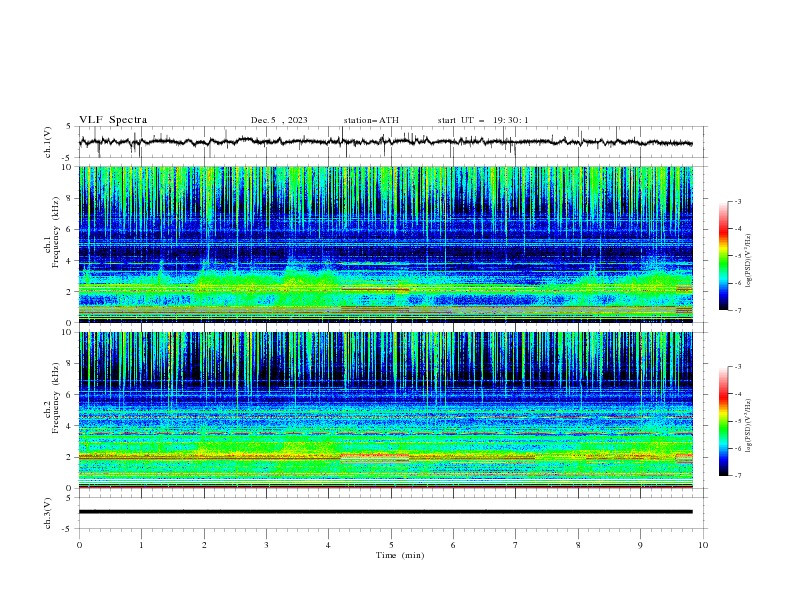
Task: Click time axis tick label "0"
Action: (79, 545)
